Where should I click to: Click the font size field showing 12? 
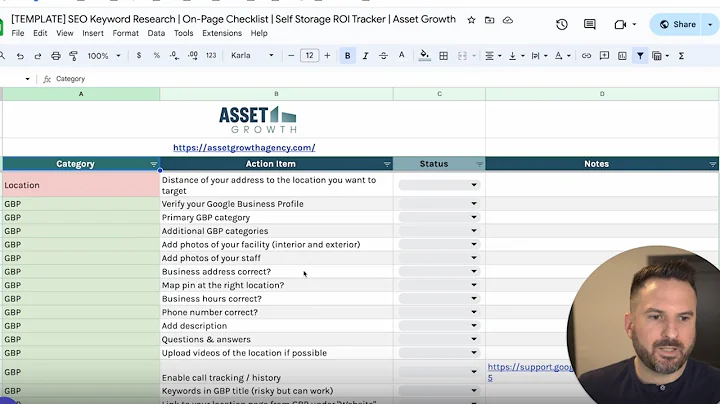pyautogui.click(x=309, y=56)
